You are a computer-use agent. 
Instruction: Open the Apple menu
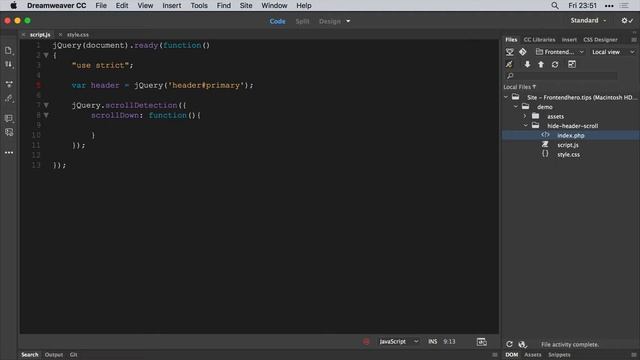click(13, 6)
